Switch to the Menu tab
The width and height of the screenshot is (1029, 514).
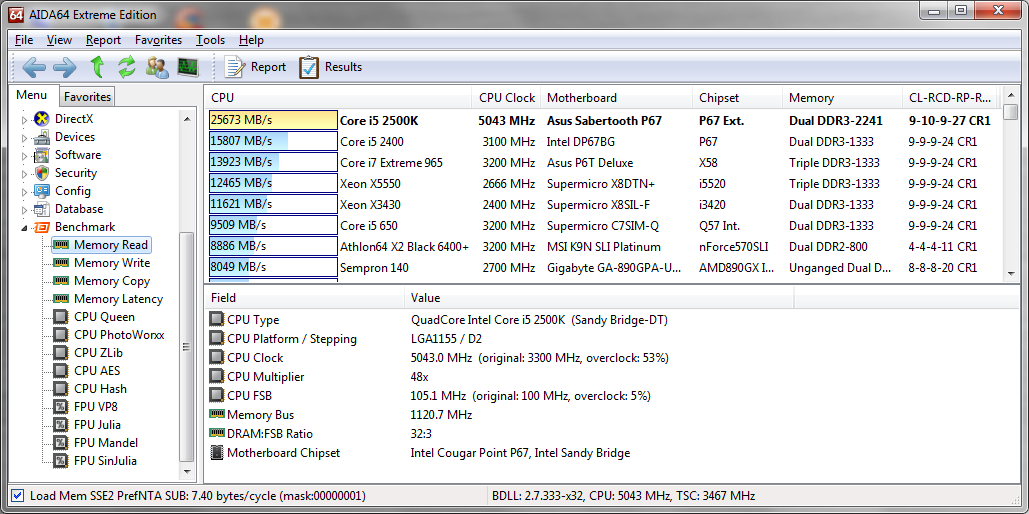[x=32, y=95]
